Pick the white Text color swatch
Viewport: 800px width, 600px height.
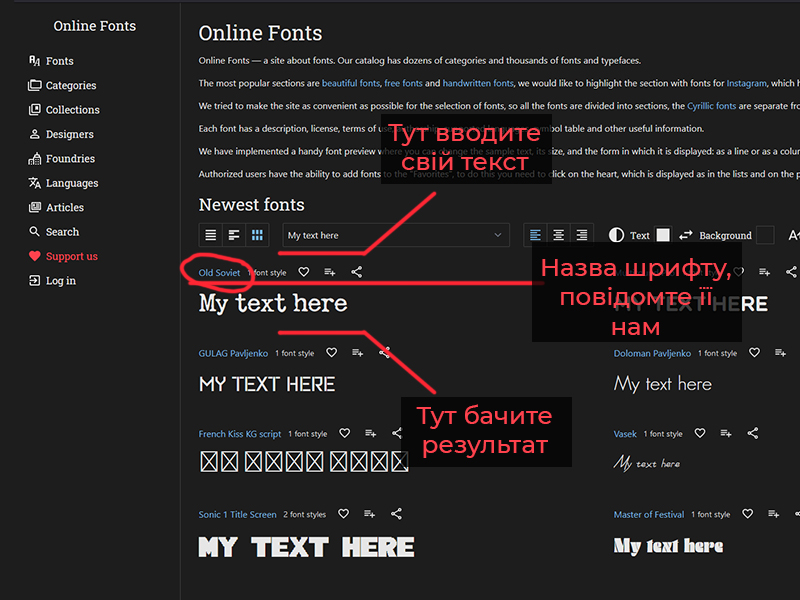662,236
